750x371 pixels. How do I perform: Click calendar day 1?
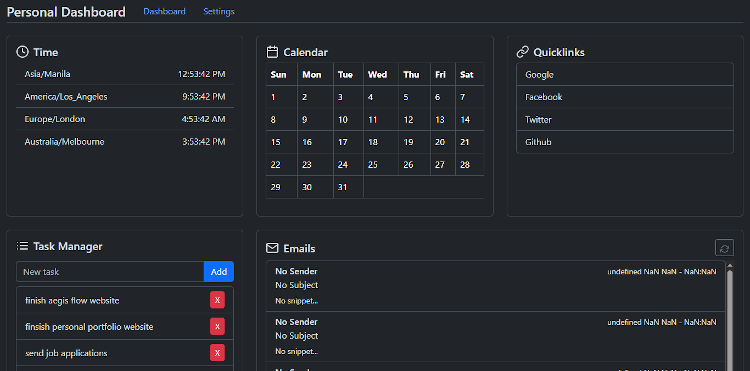[x=282, y=97]
